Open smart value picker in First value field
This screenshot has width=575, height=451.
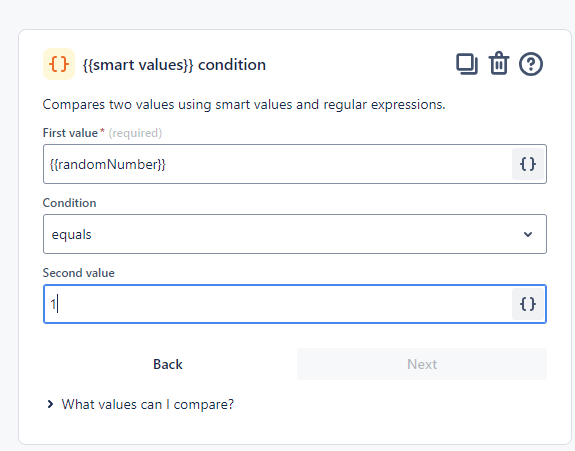click(x=528, y=164)
